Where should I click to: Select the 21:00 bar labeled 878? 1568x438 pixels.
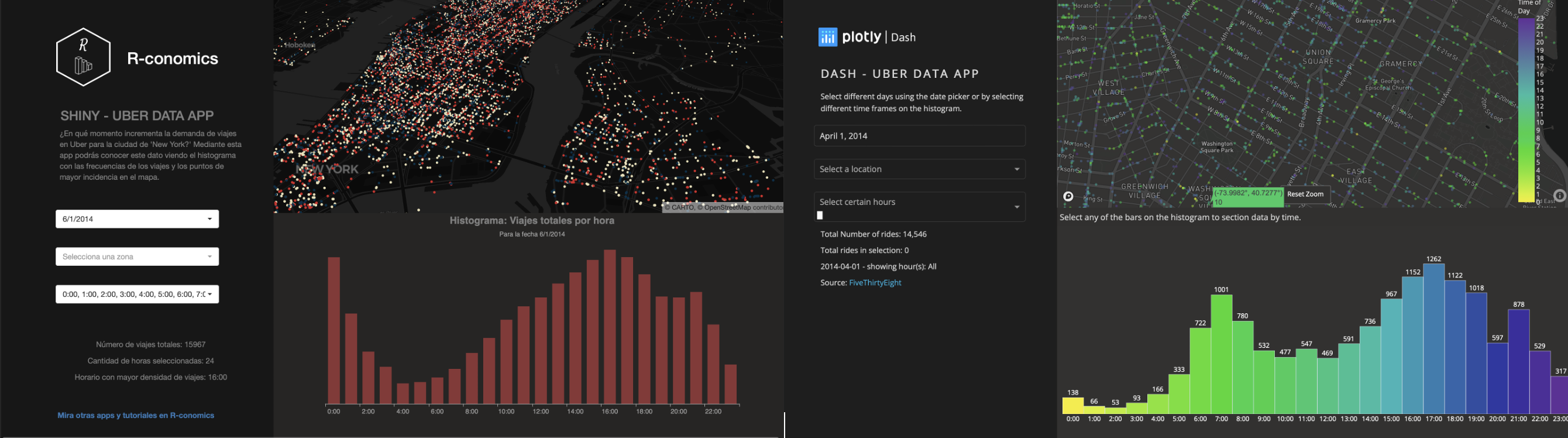tap(1518, 362)
